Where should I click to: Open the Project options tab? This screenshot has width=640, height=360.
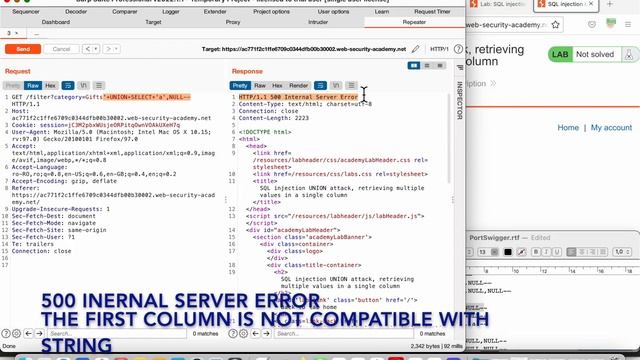[x=271, y=11]
